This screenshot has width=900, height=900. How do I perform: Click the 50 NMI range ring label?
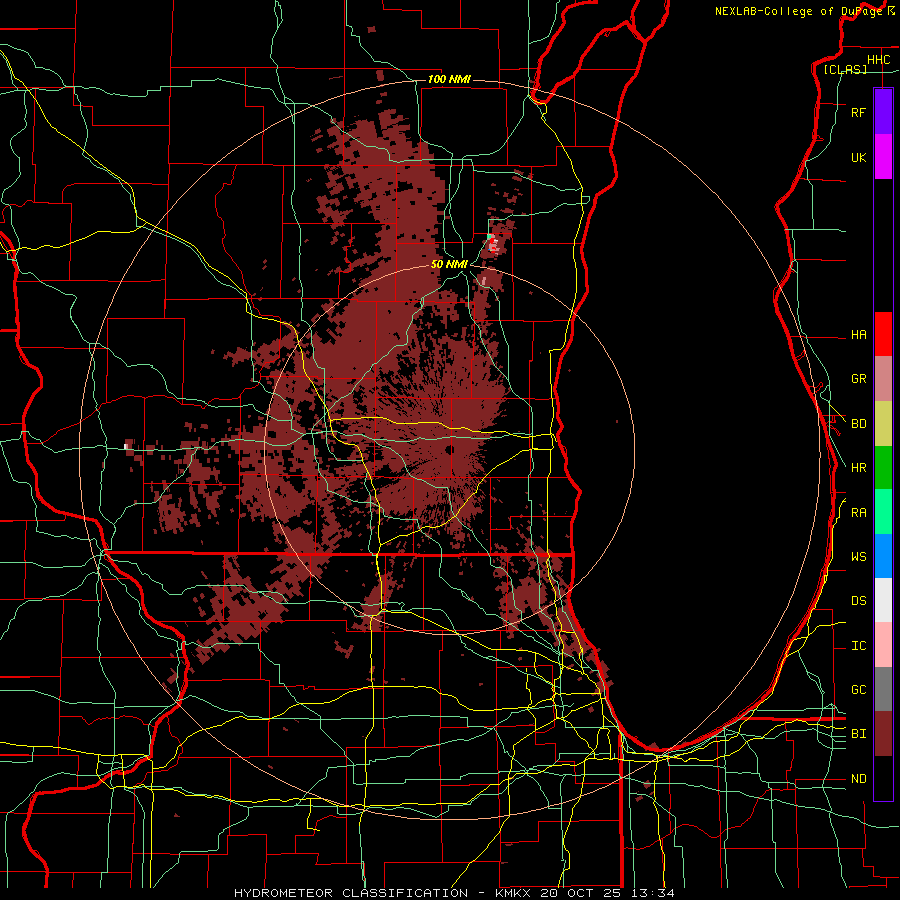449,264
